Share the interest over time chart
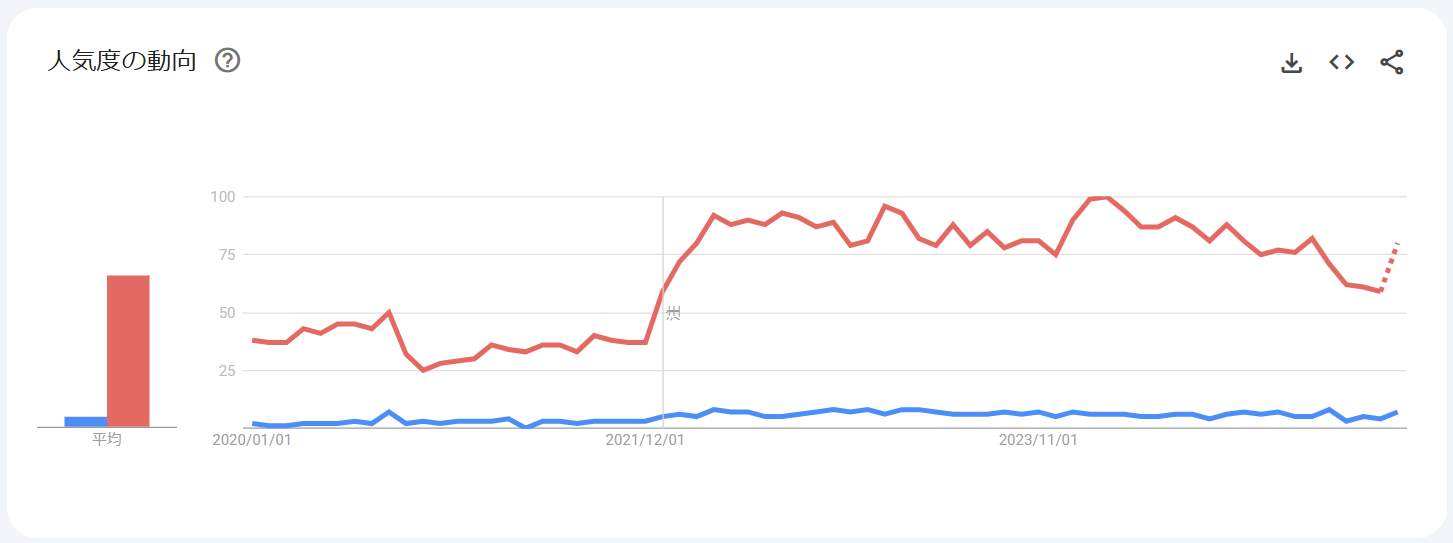 point(1391,62)
